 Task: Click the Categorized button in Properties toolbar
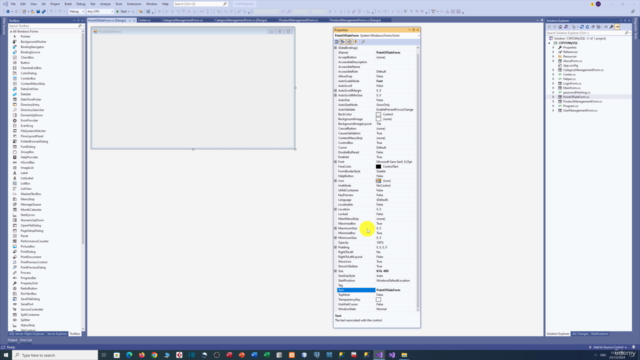[337, 42]
